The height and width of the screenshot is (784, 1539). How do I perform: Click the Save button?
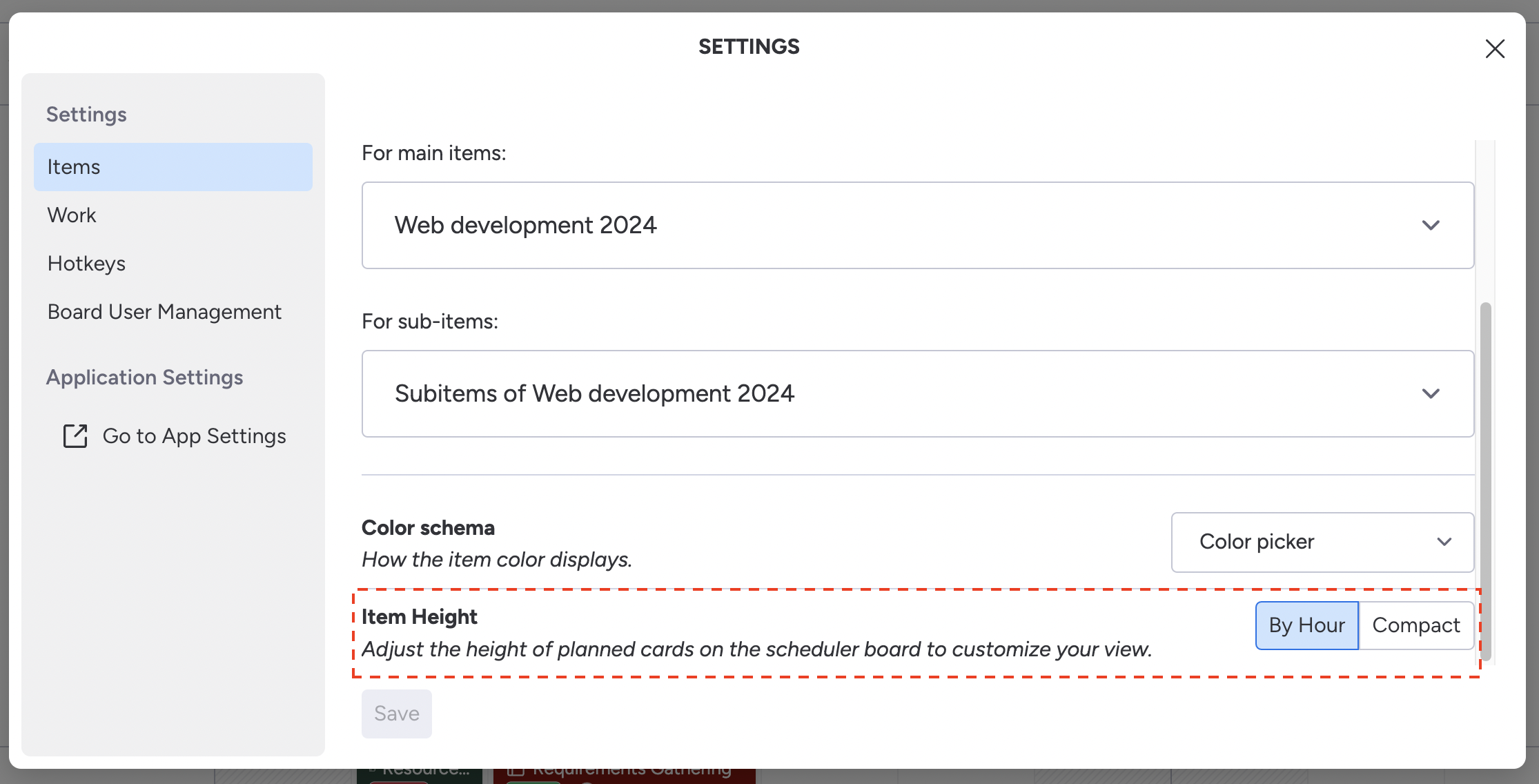click(396, 714)
